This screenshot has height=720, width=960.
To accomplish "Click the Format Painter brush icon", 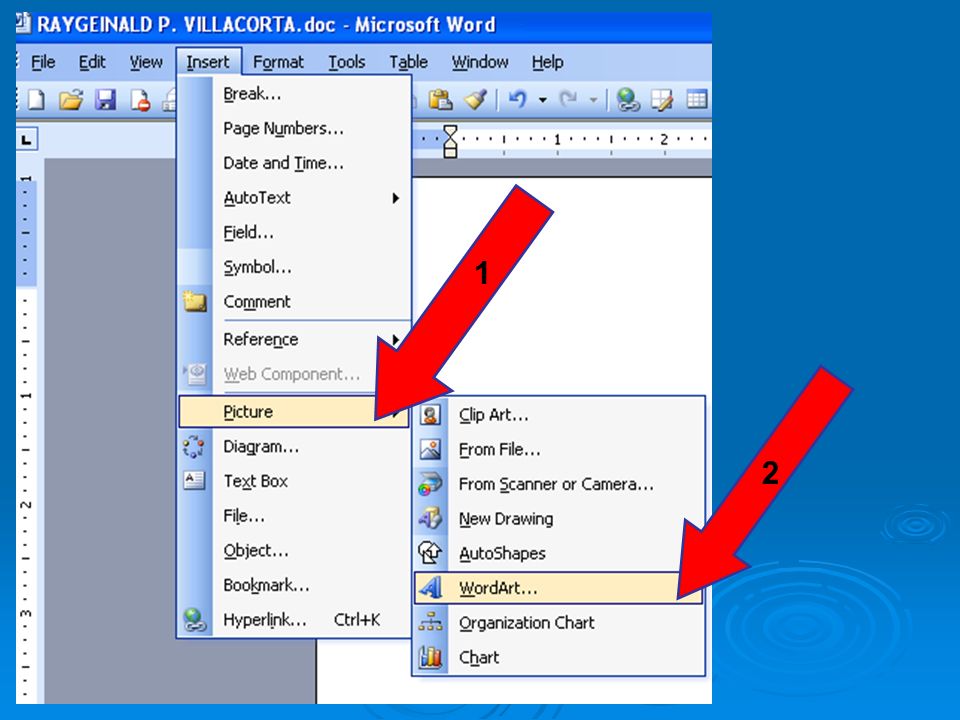I will 475,99.
